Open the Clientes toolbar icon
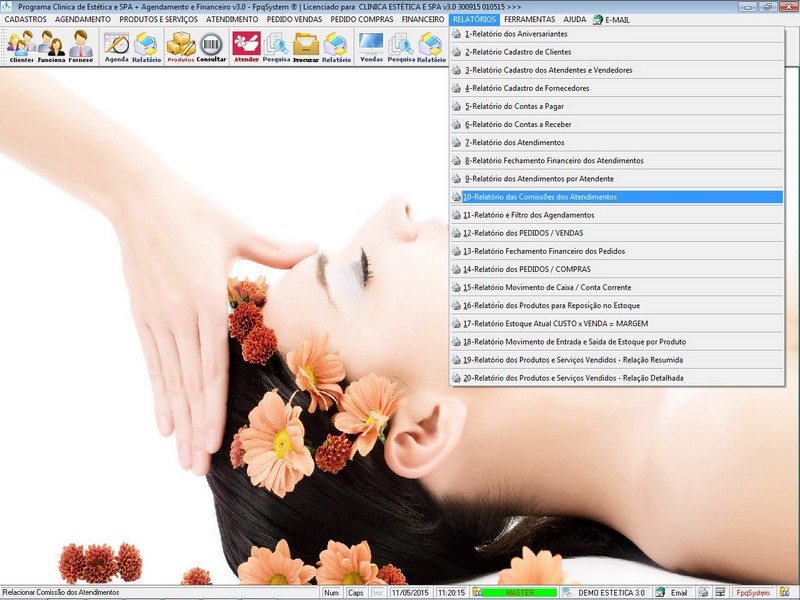 (x=21, y=46)
